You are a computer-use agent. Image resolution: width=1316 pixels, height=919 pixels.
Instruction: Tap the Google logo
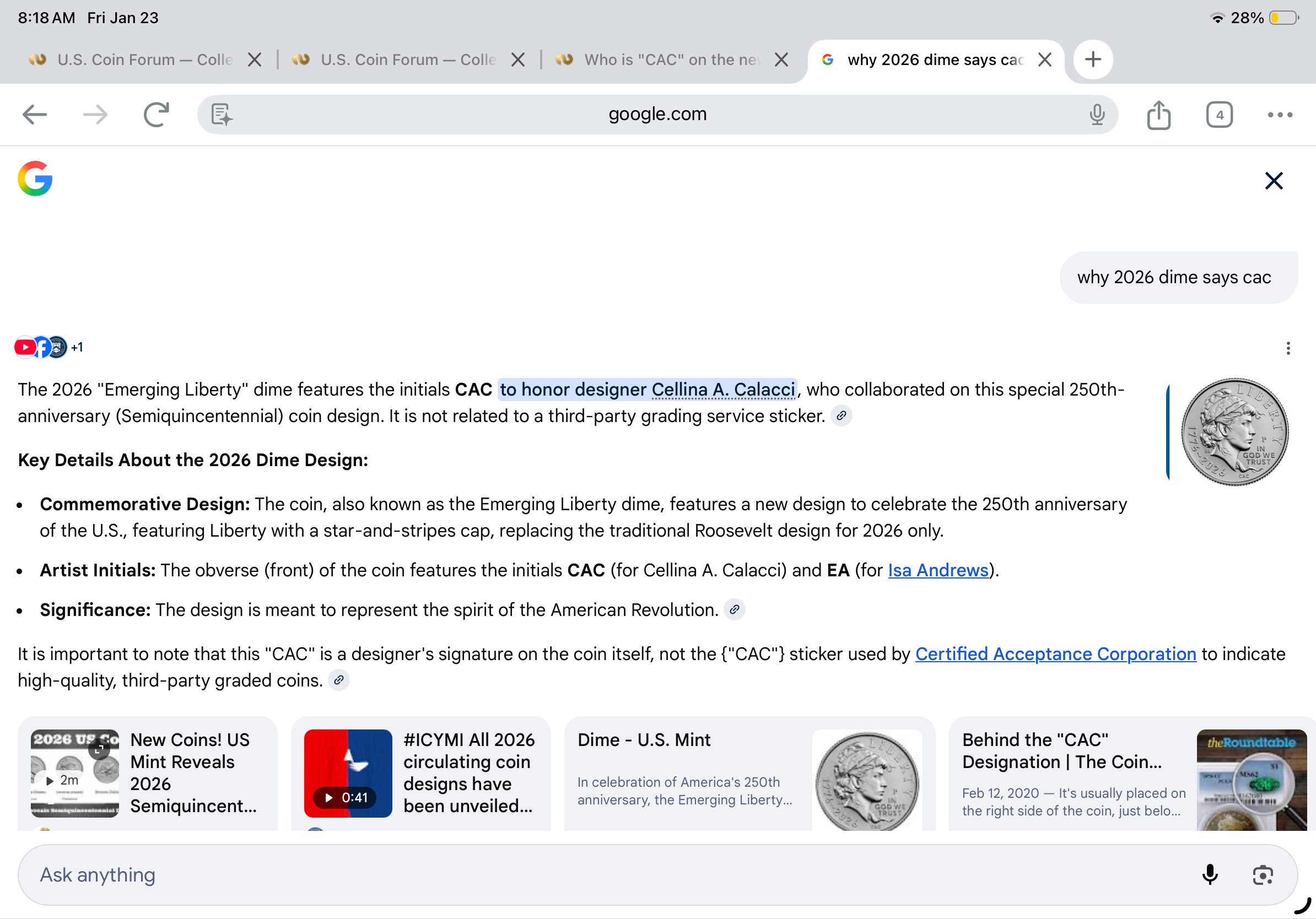(35, 179)
